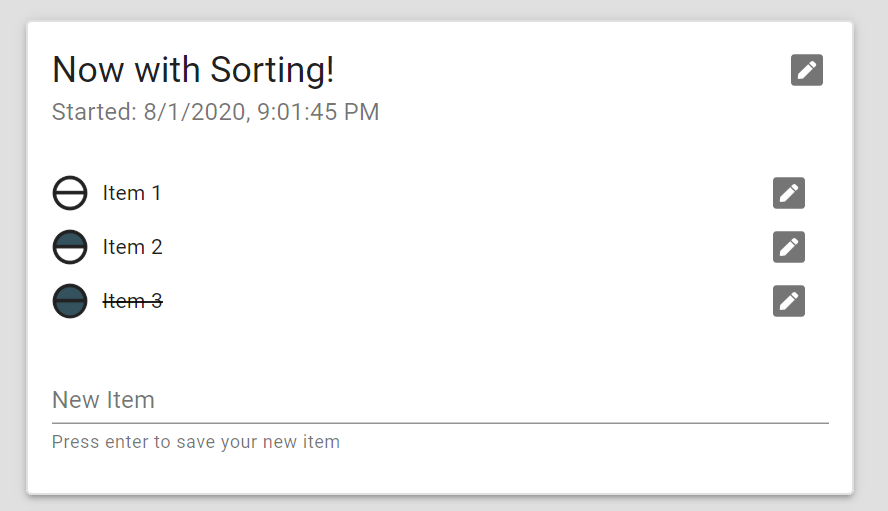Screen dimensions: 888x511
Task: Click the 'Now with Sorting!' heading
Action: 193,70
